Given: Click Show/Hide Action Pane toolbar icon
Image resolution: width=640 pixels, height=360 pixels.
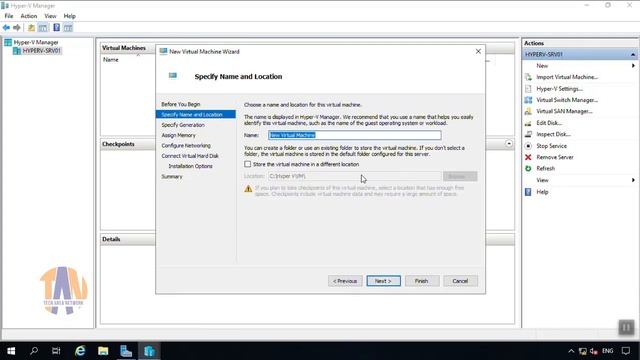Looking at the screenshot, I should tap(68, 28).
